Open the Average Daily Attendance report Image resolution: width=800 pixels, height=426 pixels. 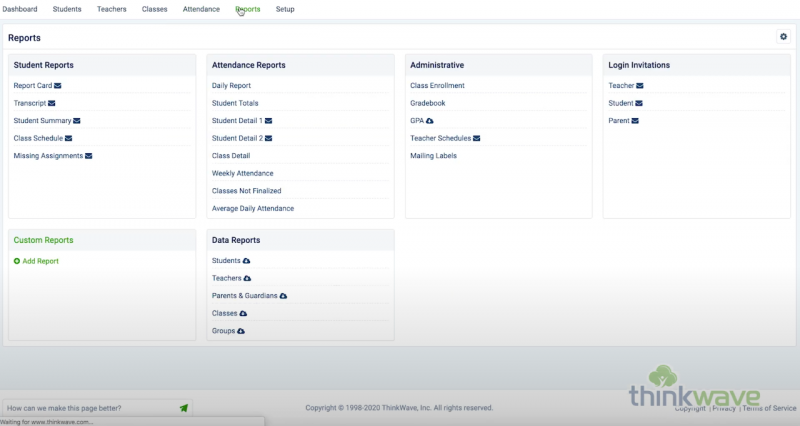pos(252,208)
